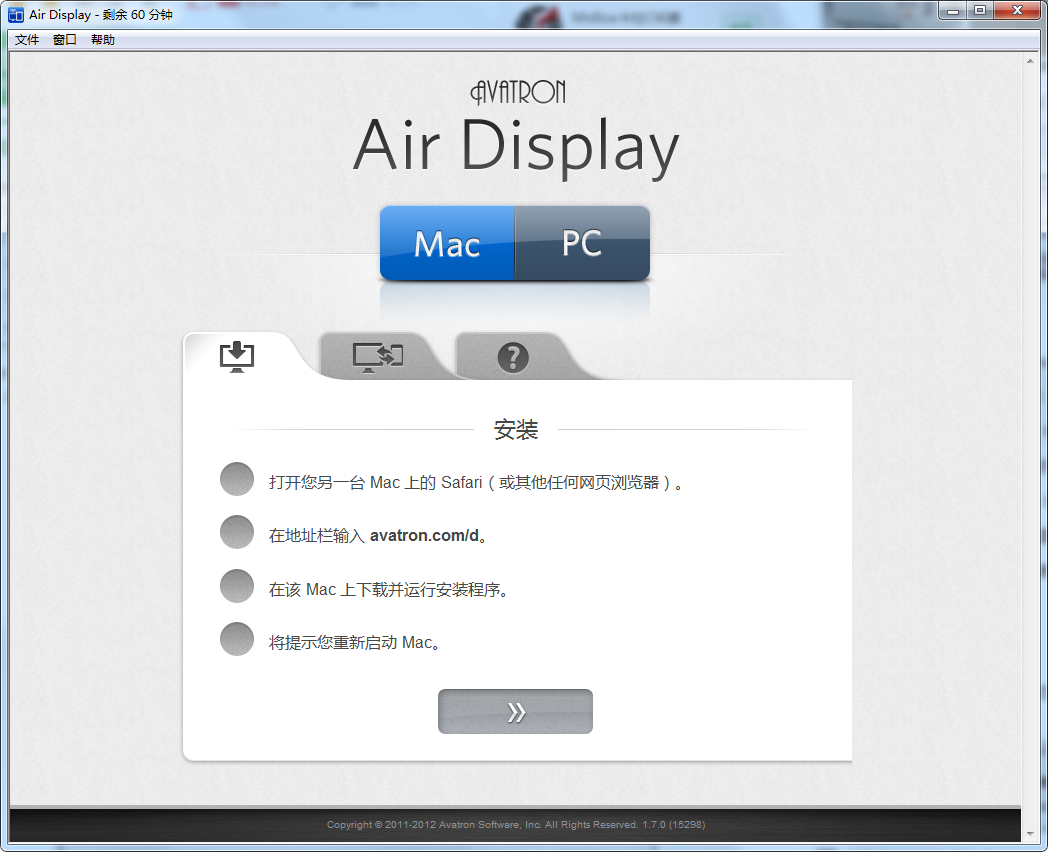
Task: Switch platform to PC
Action: 582,244
